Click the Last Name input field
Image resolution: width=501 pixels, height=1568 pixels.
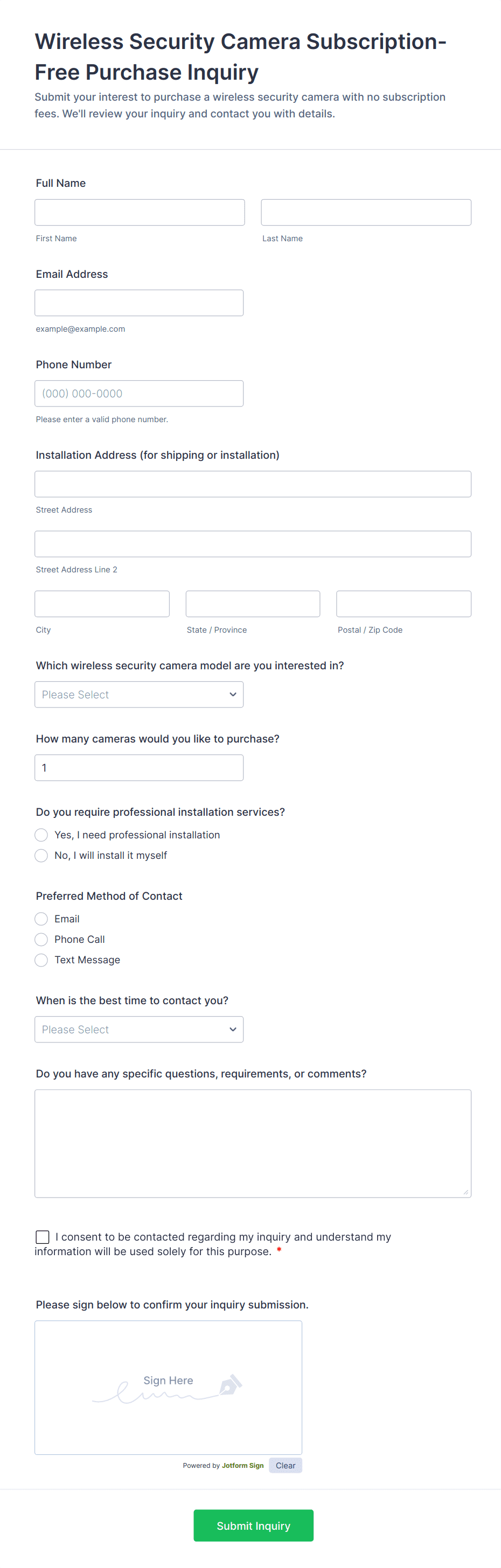(366, 213)
